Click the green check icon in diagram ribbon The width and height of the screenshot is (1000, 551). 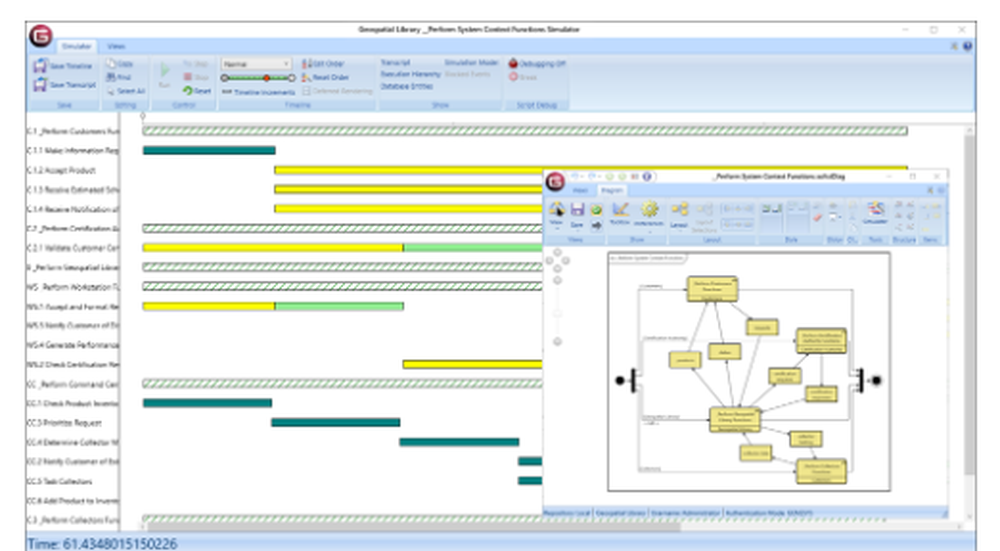tap(596, 209)
